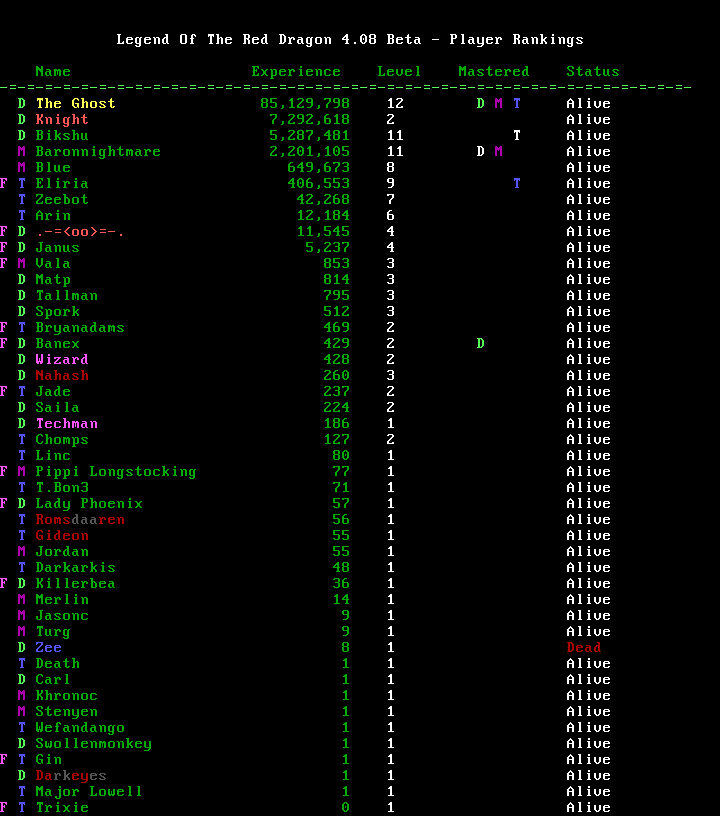Click on the player Turg
The width and height of the screenshot is (720, 816).
[53, 632]
